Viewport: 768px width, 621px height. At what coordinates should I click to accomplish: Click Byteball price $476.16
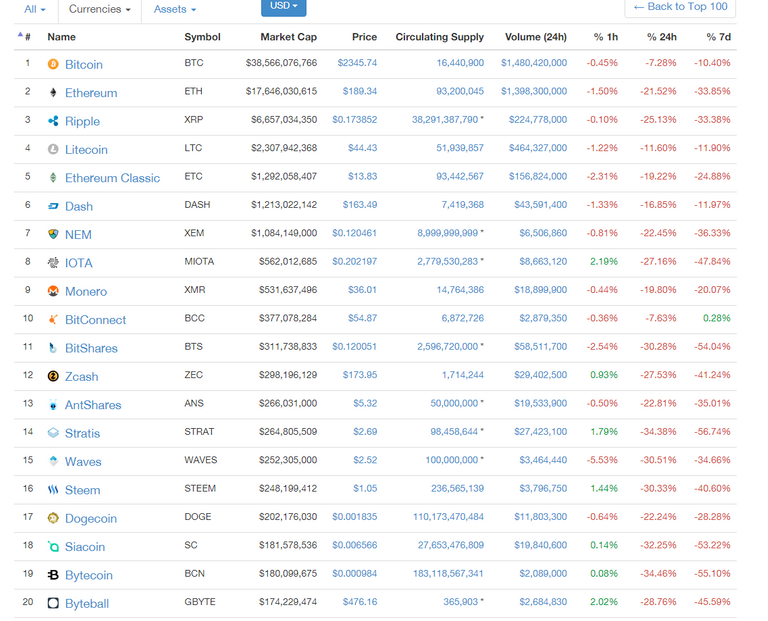click(x=360, y=602)
